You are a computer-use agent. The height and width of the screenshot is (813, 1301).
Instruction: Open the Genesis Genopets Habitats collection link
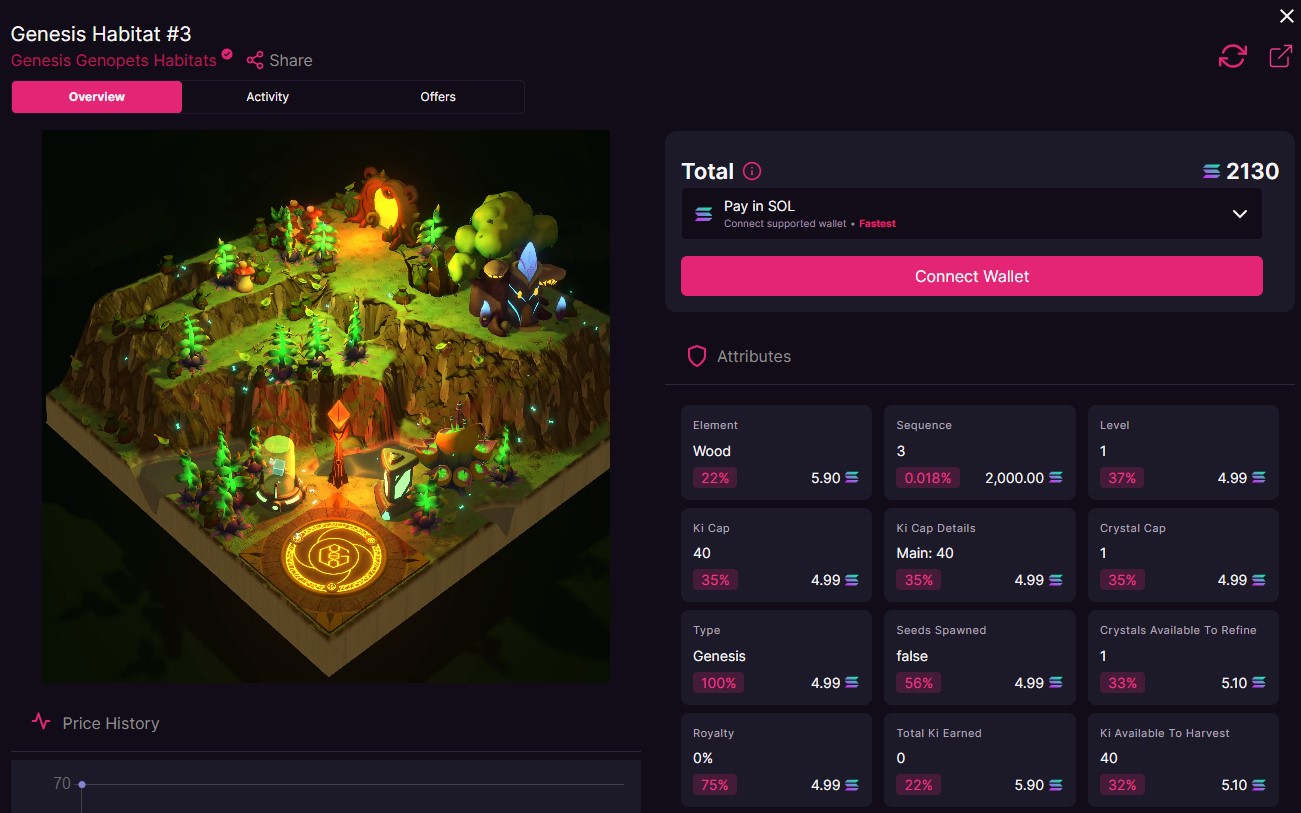point(114,60)
